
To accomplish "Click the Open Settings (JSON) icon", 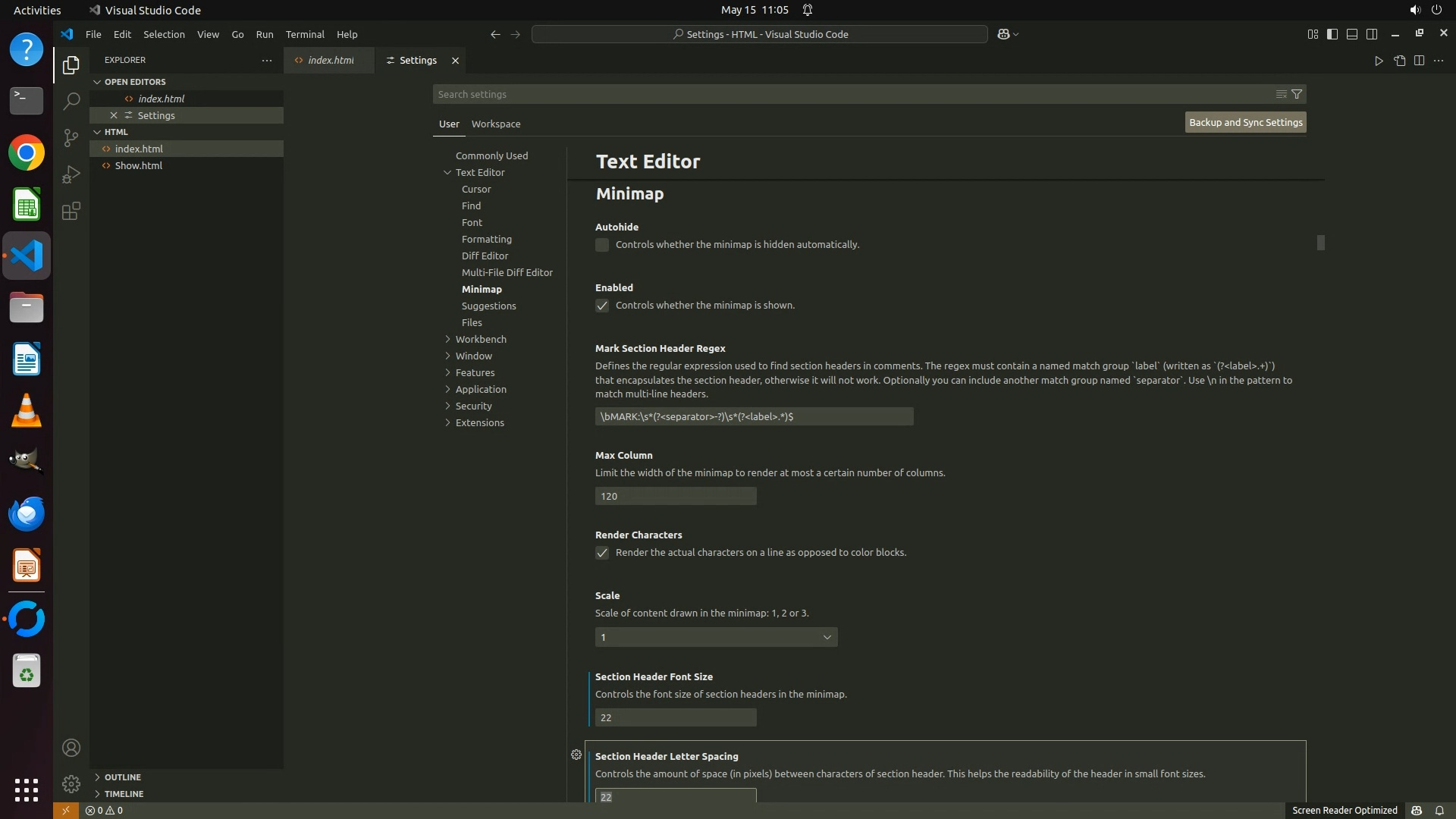I will point(1399,61).
